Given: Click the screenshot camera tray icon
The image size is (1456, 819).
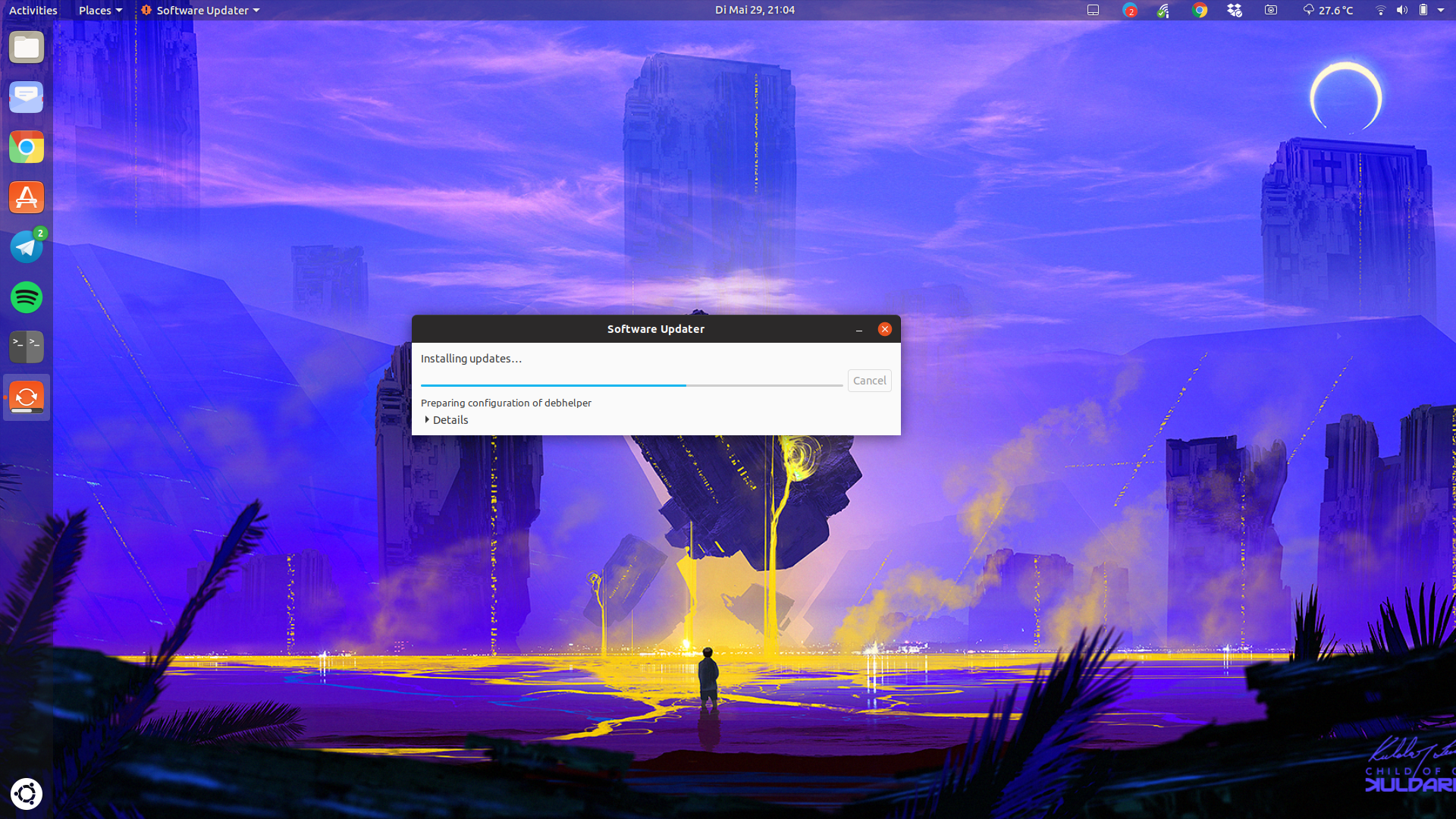Looking at the screenshot, I should 1271,10.
